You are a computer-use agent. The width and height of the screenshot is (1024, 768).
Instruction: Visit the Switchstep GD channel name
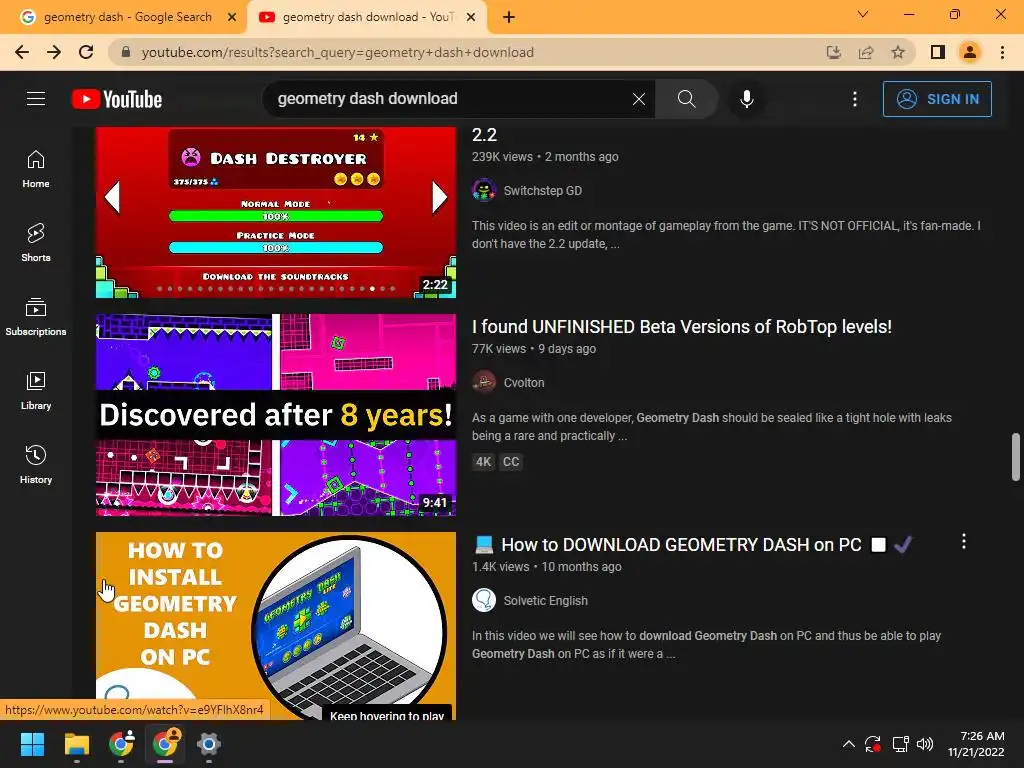pos(543,191)
